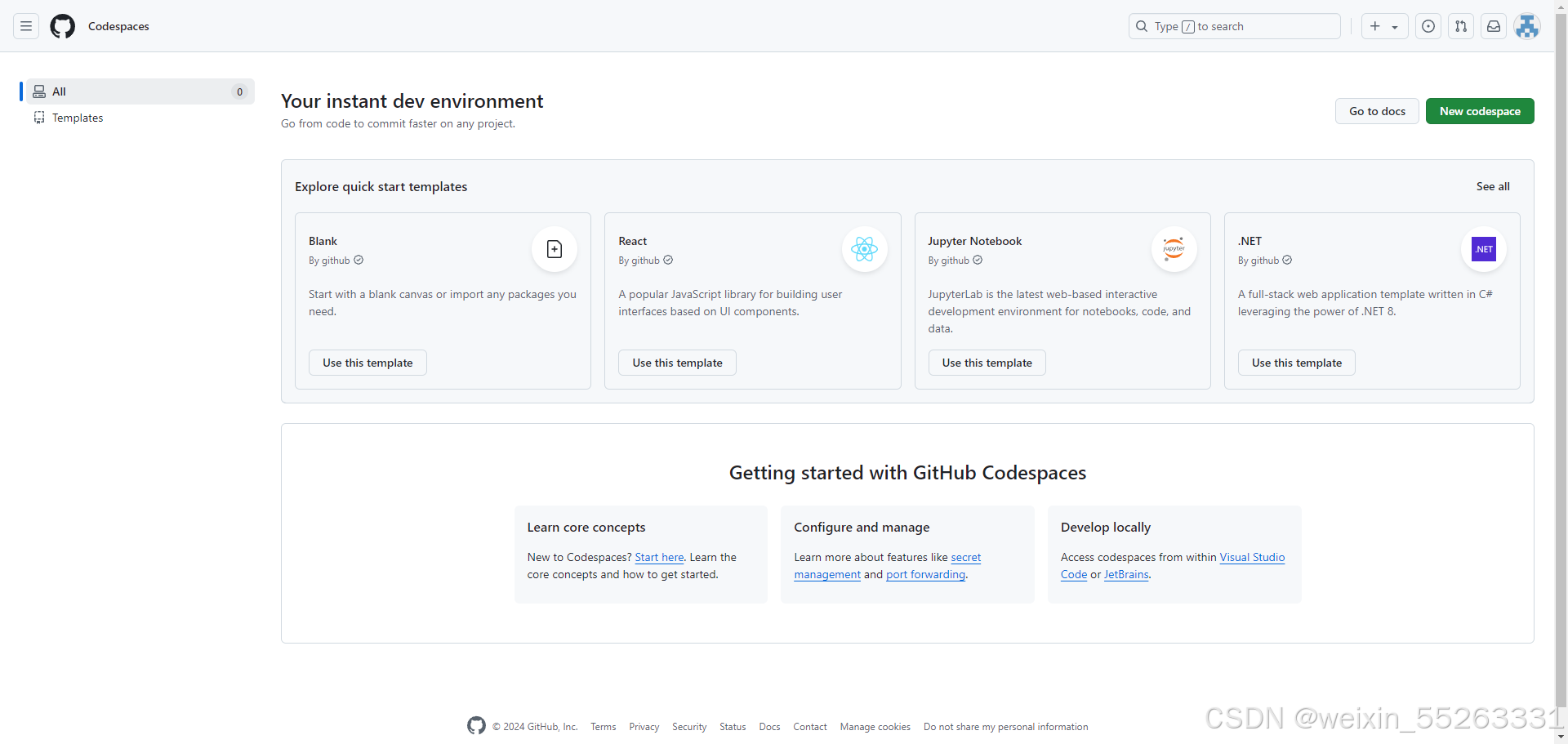Click the All codespaces sidebar icon
This screenshot has height=744, width=1568.
[x=39, y=91]
